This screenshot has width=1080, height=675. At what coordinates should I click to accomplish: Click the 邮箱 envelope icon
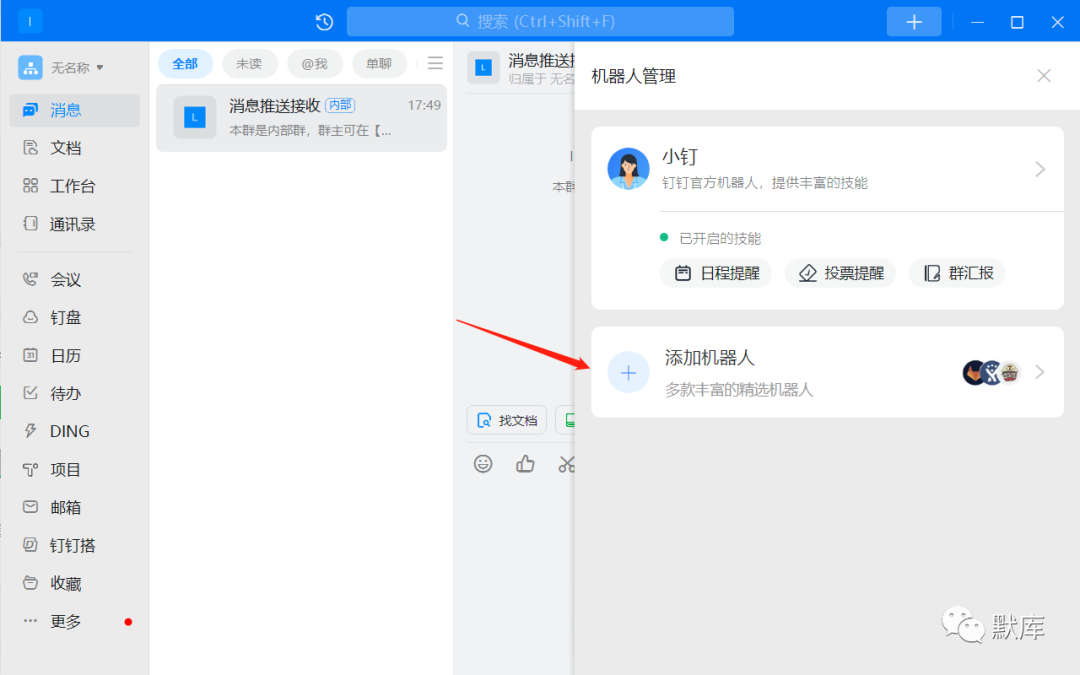pyautogui.click(x=30, y=507)
